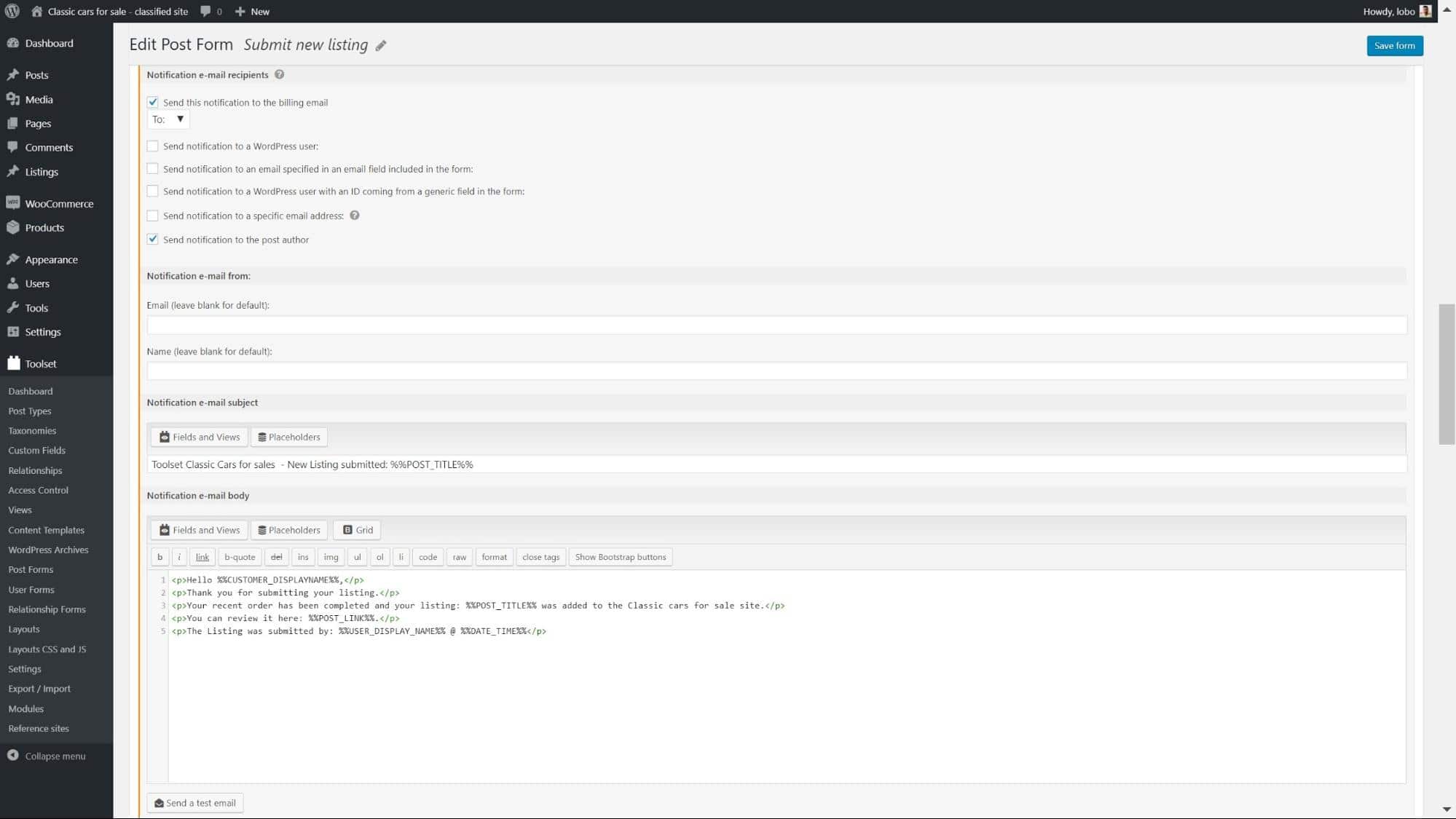Toggle Send notification to the post author
The width and height of the screenshot is (1456, 819).
152,239
